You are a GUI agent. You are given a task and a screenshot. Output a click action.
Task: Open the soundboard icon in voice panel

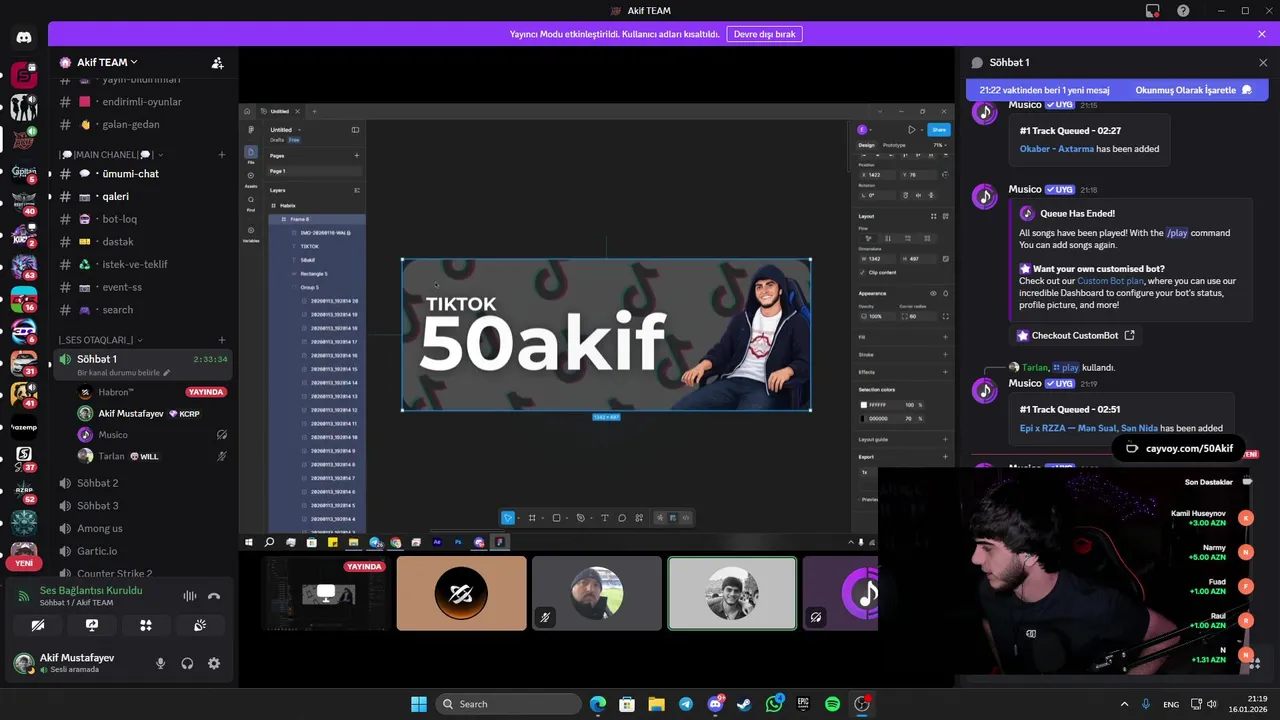tap(200, 625)
